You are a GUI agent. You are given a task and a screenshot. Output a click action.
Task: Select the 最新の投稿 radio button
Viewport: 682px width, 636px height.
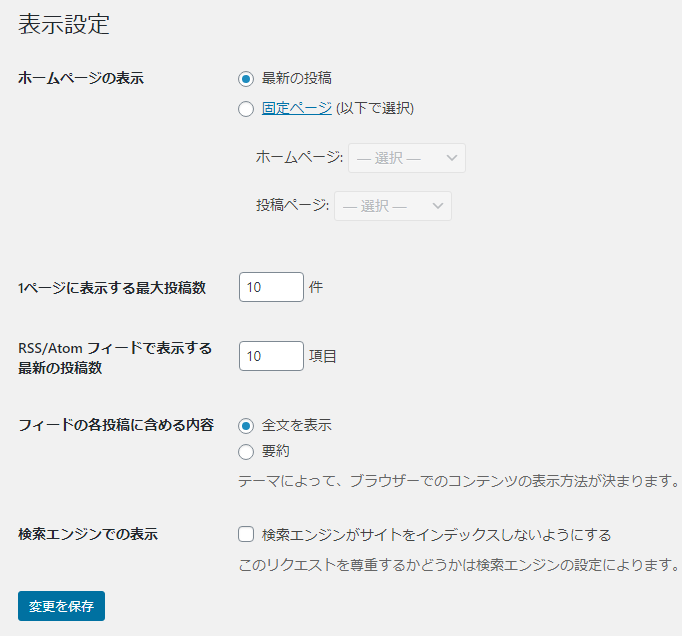tap(246, 79)
